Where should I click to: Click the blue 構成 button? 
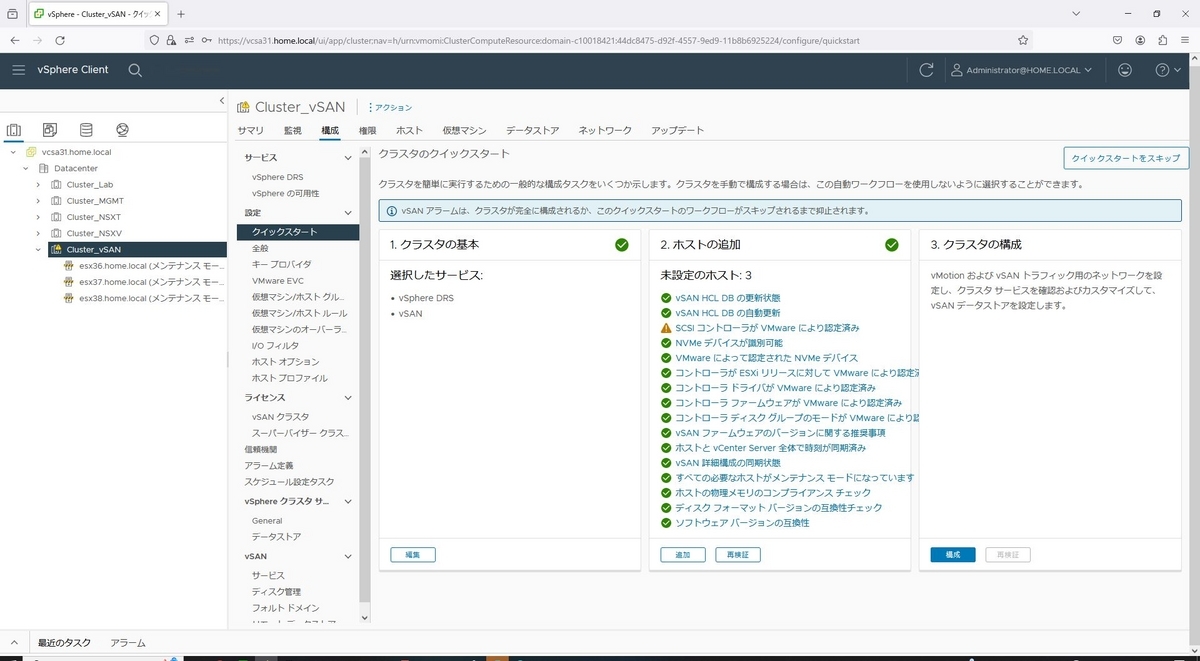click(x=953, y=555)
